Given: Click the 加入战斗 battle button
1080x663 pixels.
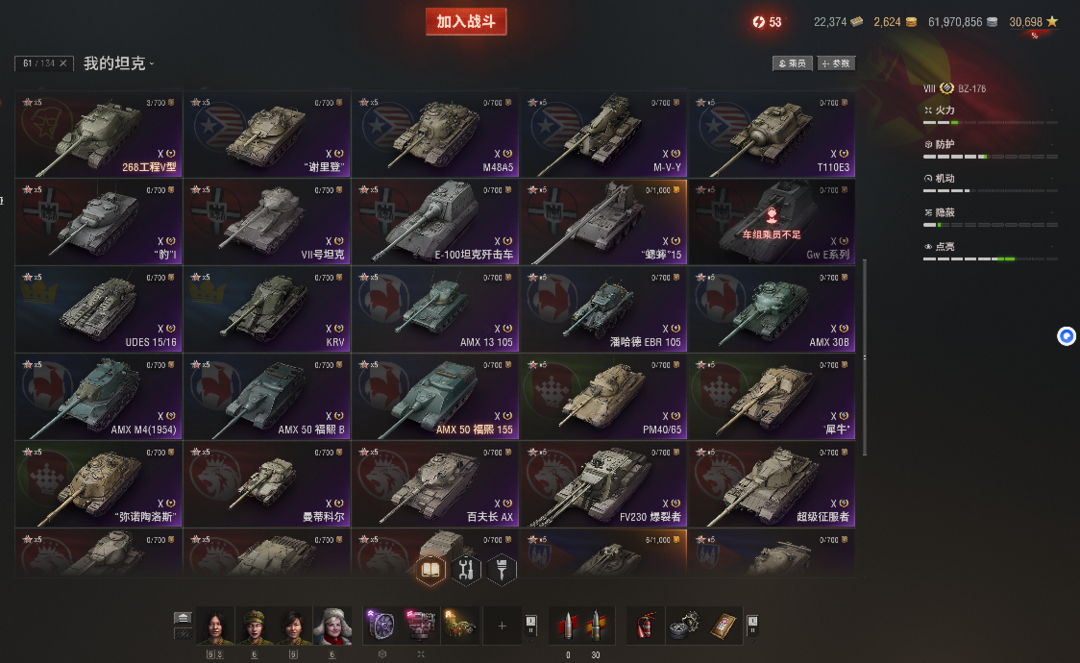Looking at the screenshot, I should coord(466,21).
